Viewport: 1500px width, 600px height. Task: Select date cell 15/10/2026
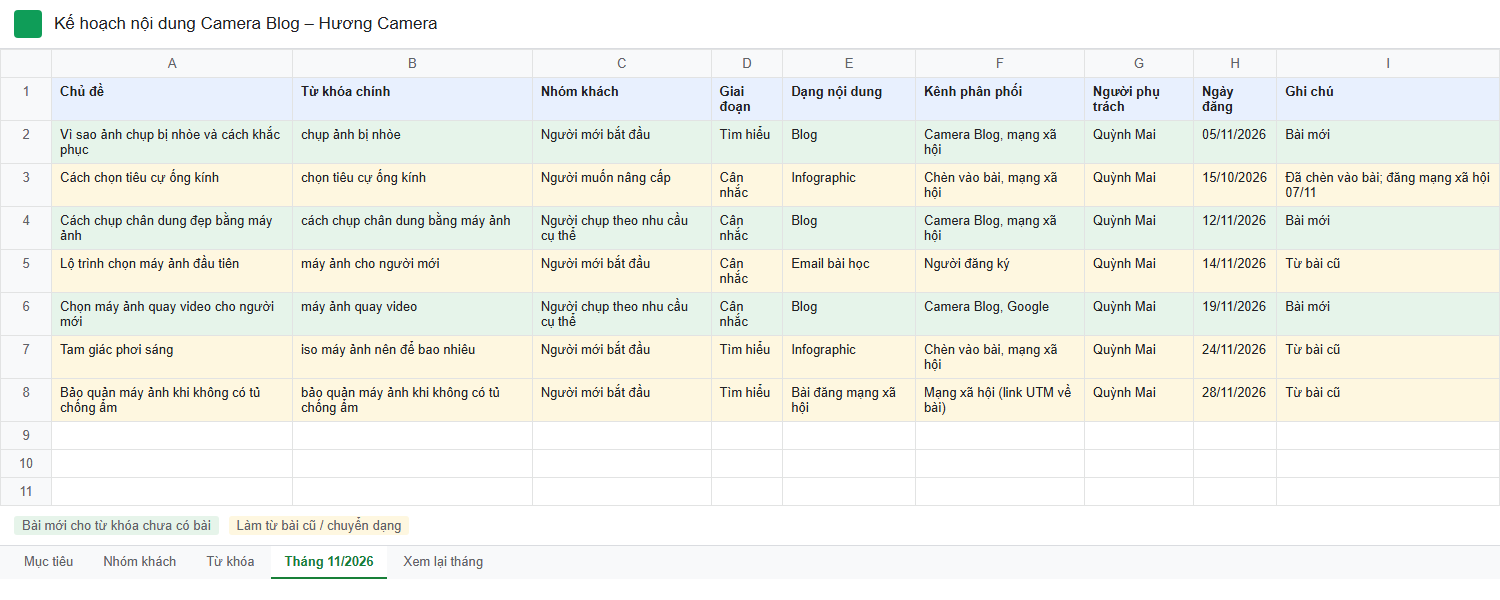[x=1235, y=185]
